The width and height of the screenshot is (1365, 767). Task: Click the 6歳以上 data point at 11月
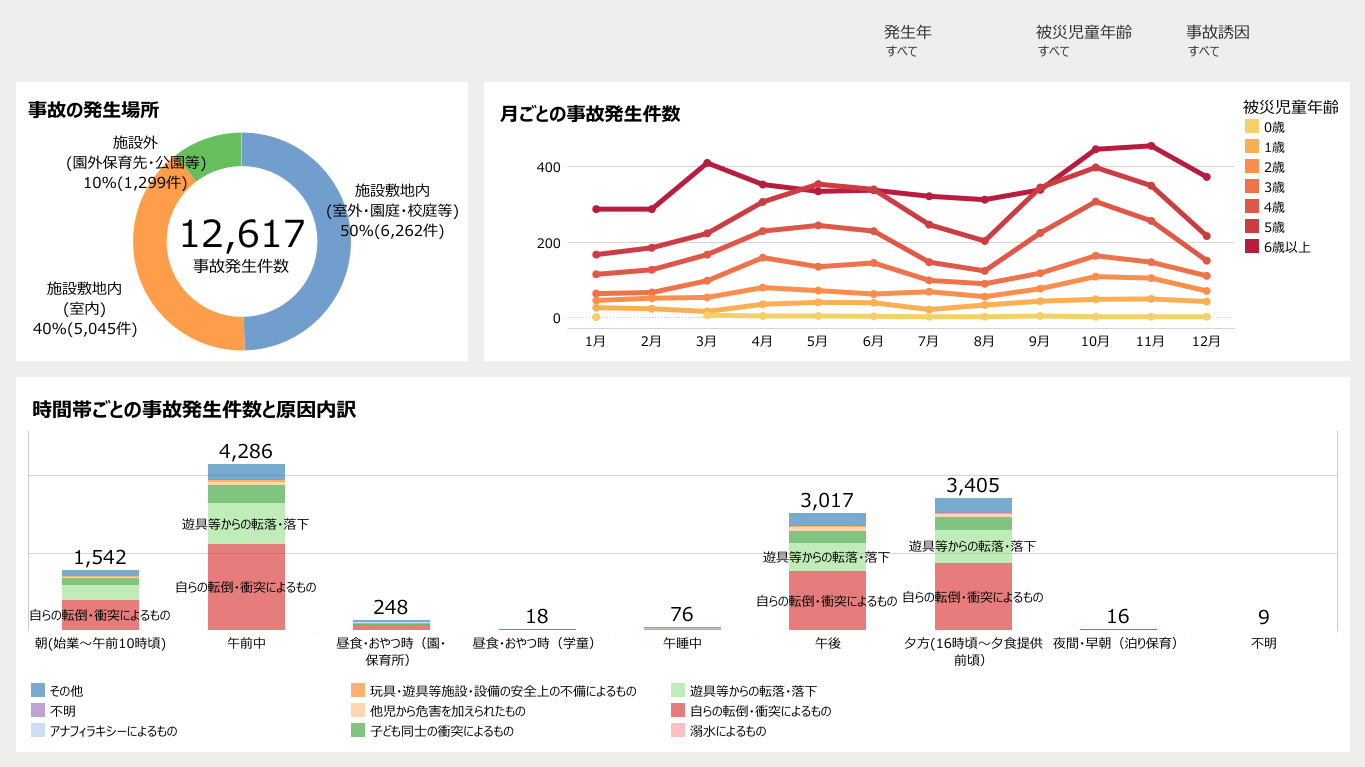(x=1151, y=146)
